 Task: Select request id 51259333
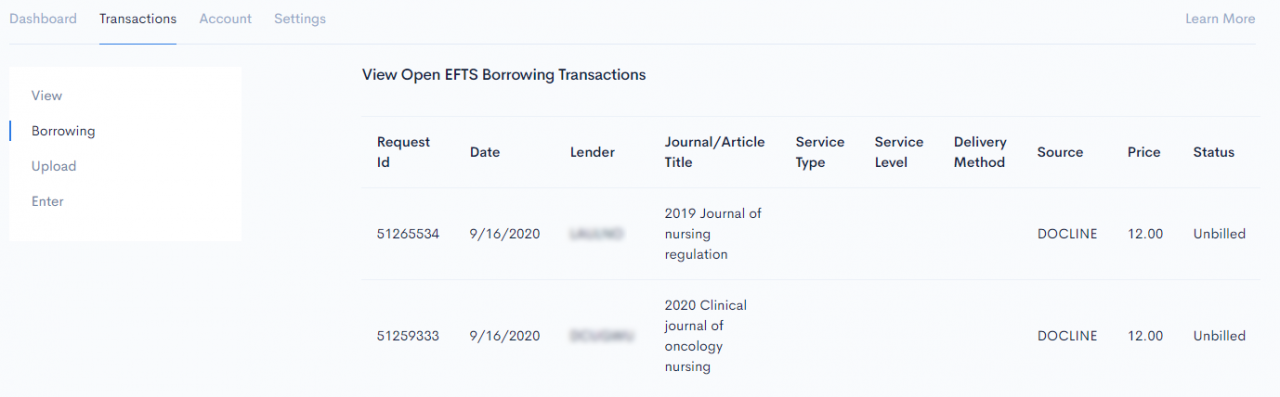(x=408, y=336)
